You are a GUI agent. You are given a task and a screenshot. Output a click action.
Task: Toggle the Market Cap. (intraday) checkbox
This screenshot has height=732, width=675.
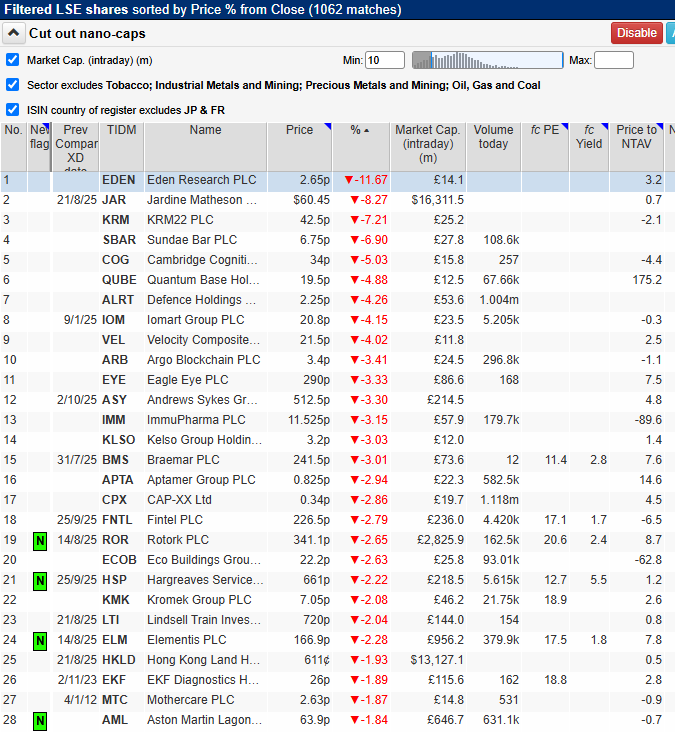coord(13,60)
